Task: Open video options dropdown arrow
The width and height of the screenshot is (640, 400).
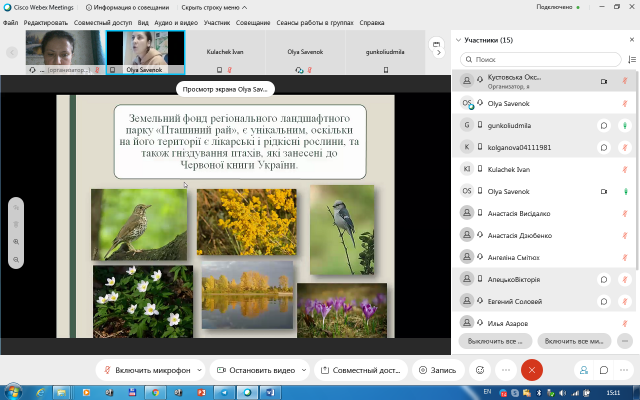Action: [304, 369]
